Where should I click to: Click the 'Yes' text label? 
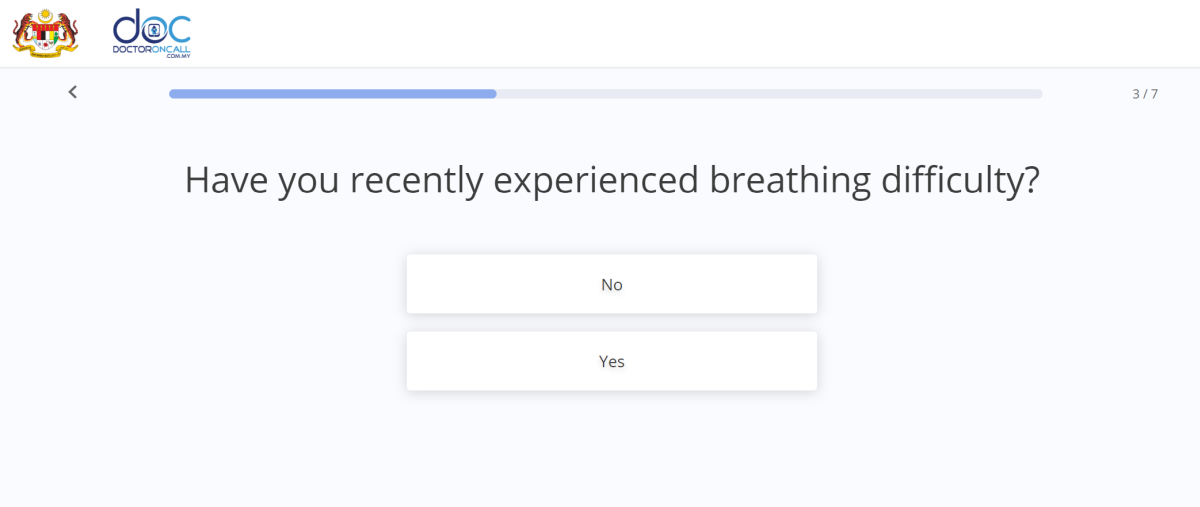coord(611,362)
